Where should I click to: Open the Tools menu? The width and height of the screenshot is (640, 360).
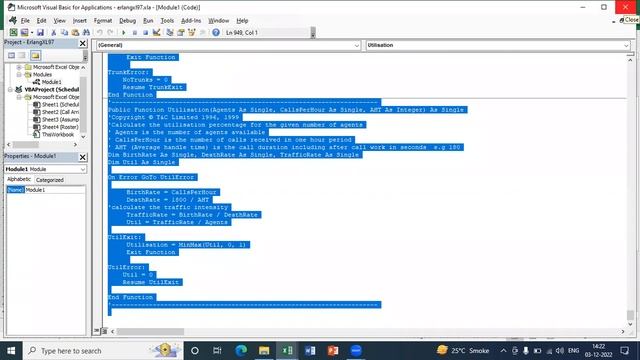coord(167,20)
